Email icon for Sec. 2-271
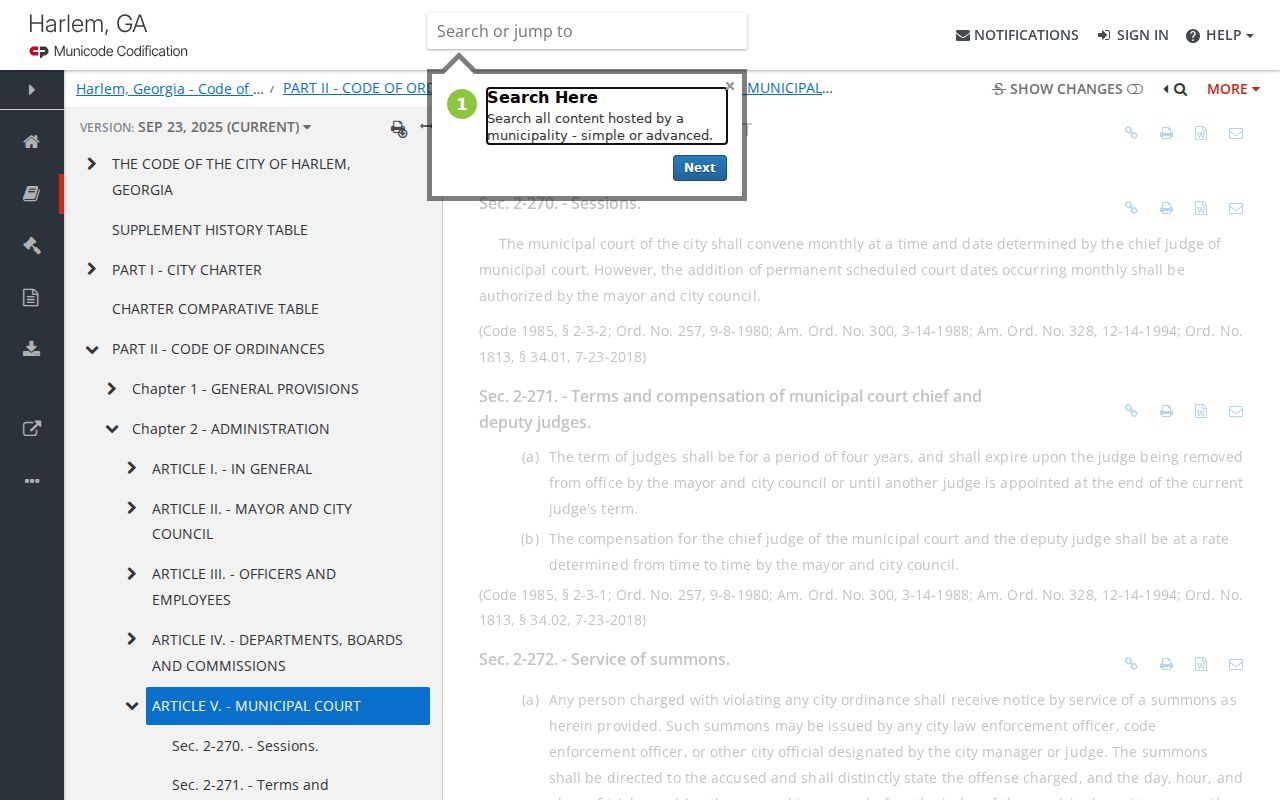Image resolution: width=1280 pixels, height=800 pixels. pos(1236,411)
